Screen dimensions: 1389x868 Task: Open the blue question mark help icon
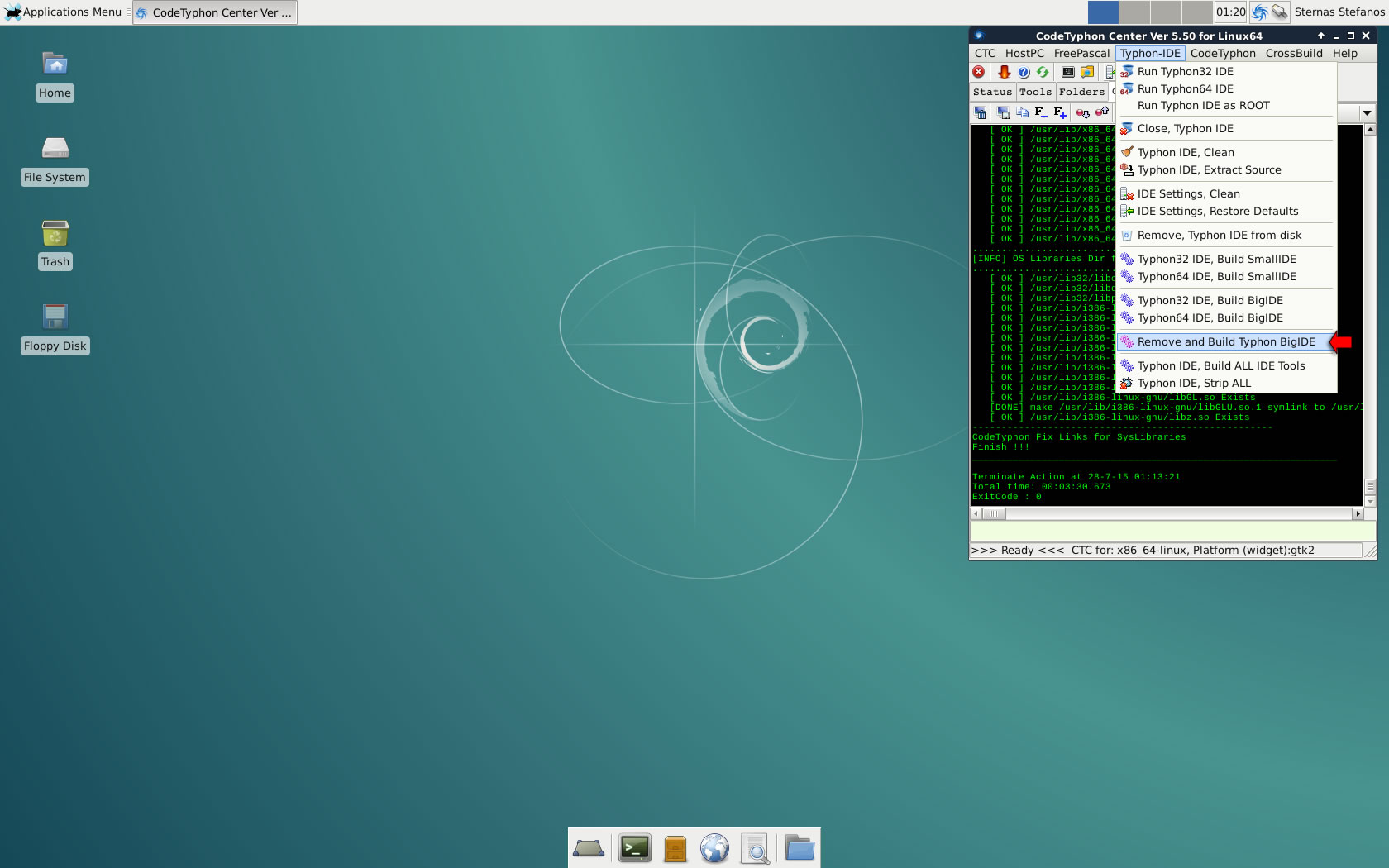pos(1024,72)
